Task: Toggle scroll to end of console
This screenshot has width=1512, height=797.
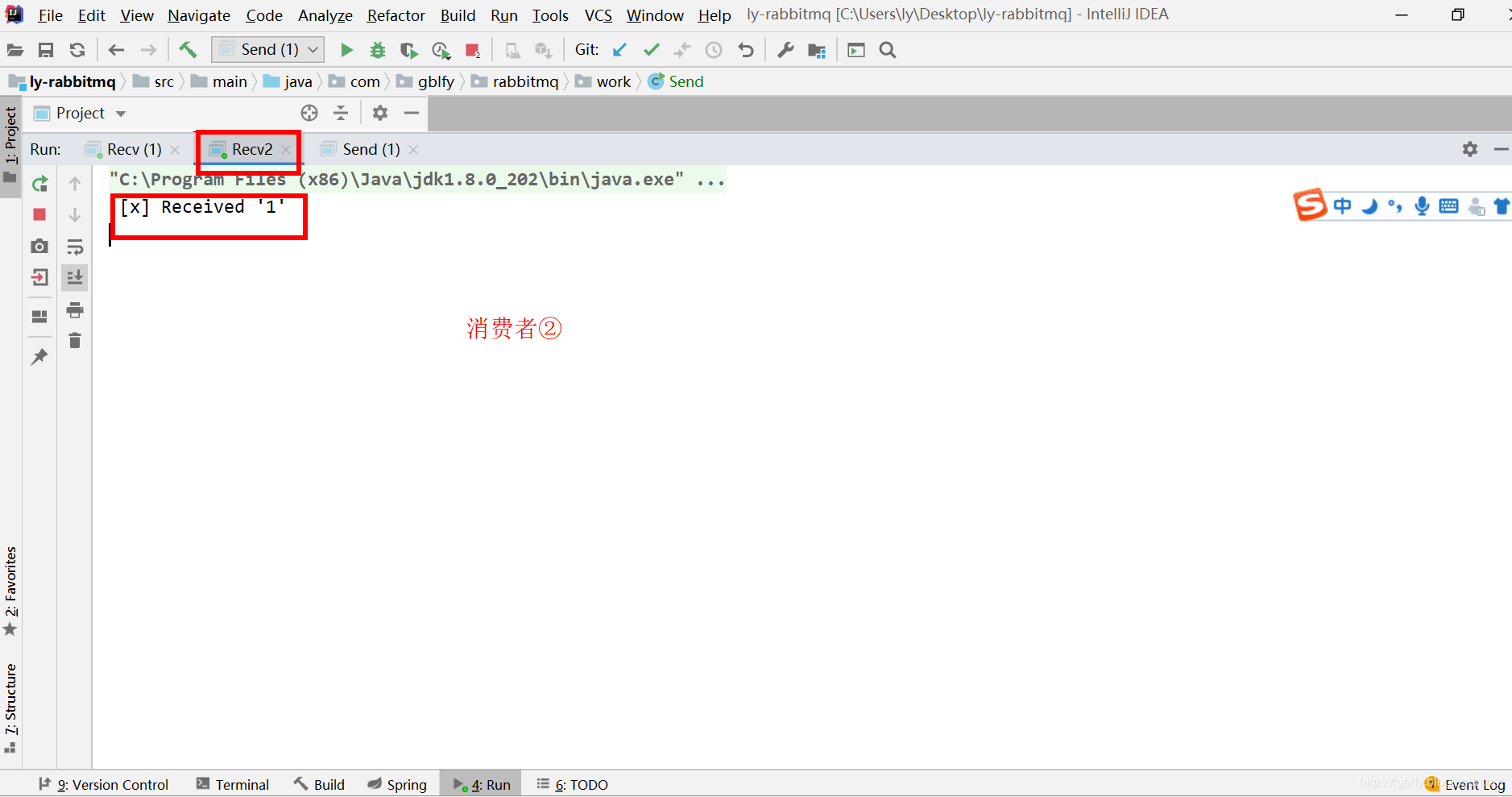Action: 75,278
